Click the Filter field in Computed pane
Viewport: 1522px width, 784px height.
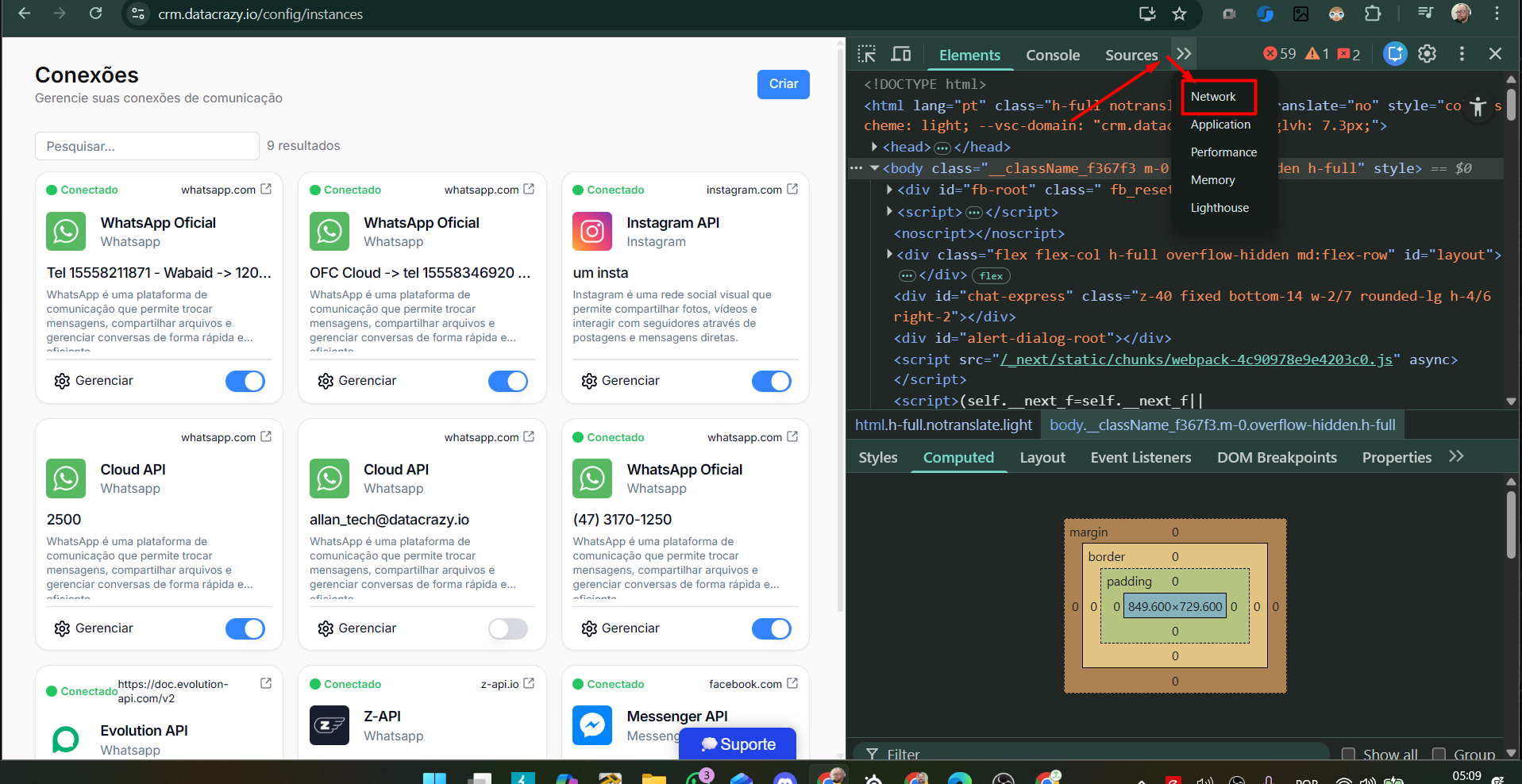1092,754
